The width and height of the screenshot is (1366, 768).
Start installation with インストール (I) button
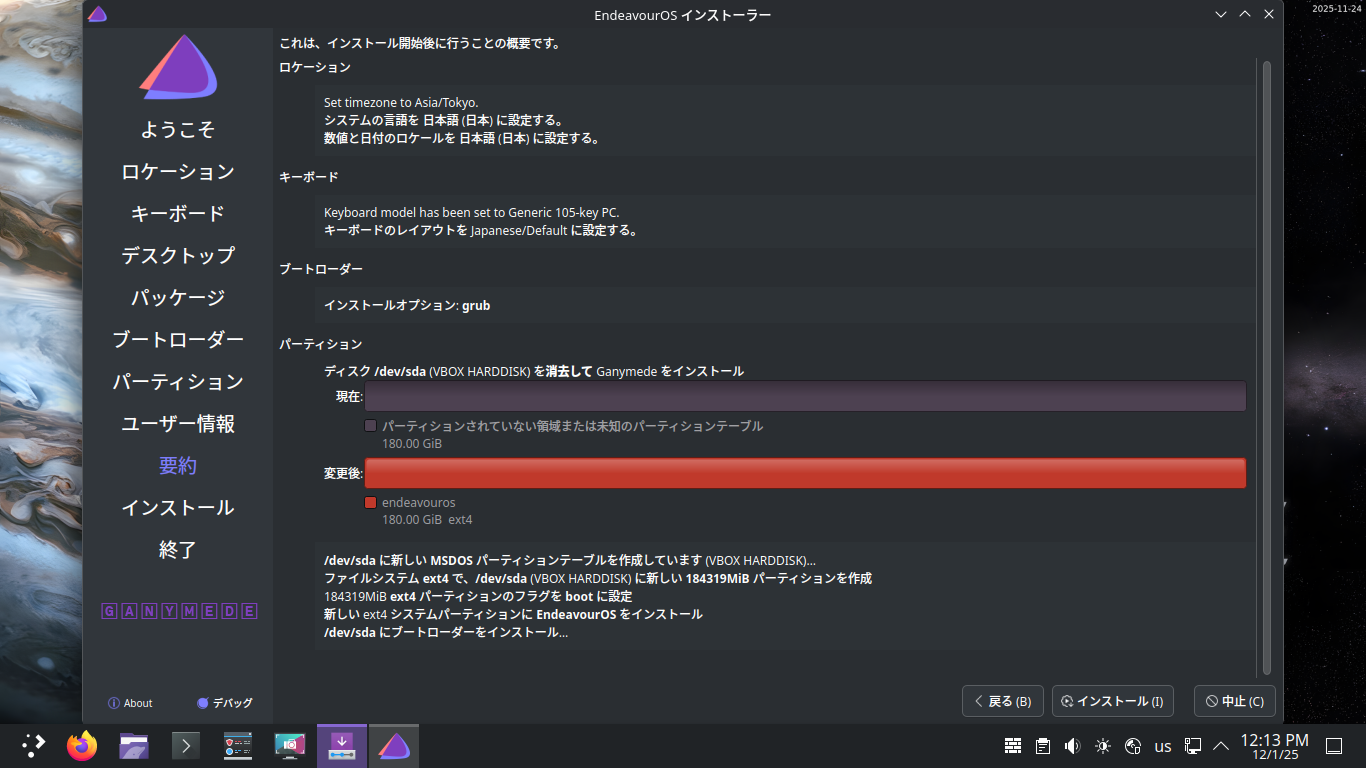(x=1113, y=701)
